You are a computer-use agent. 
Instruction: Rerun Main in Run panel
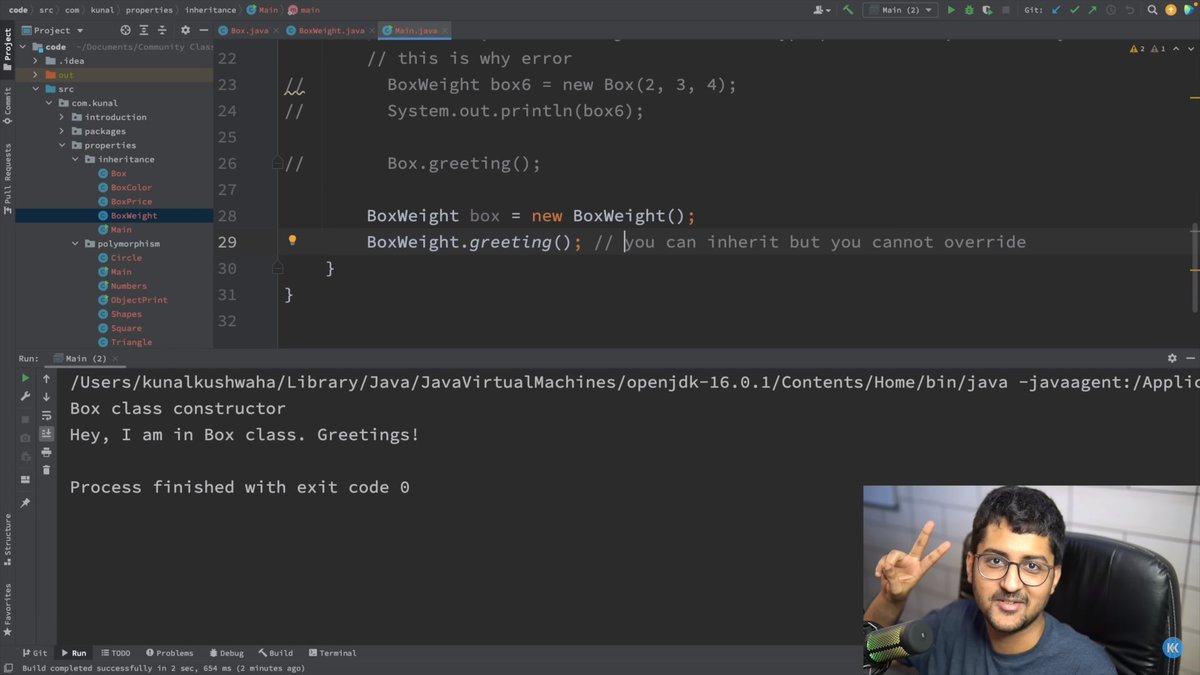[25, 378]
